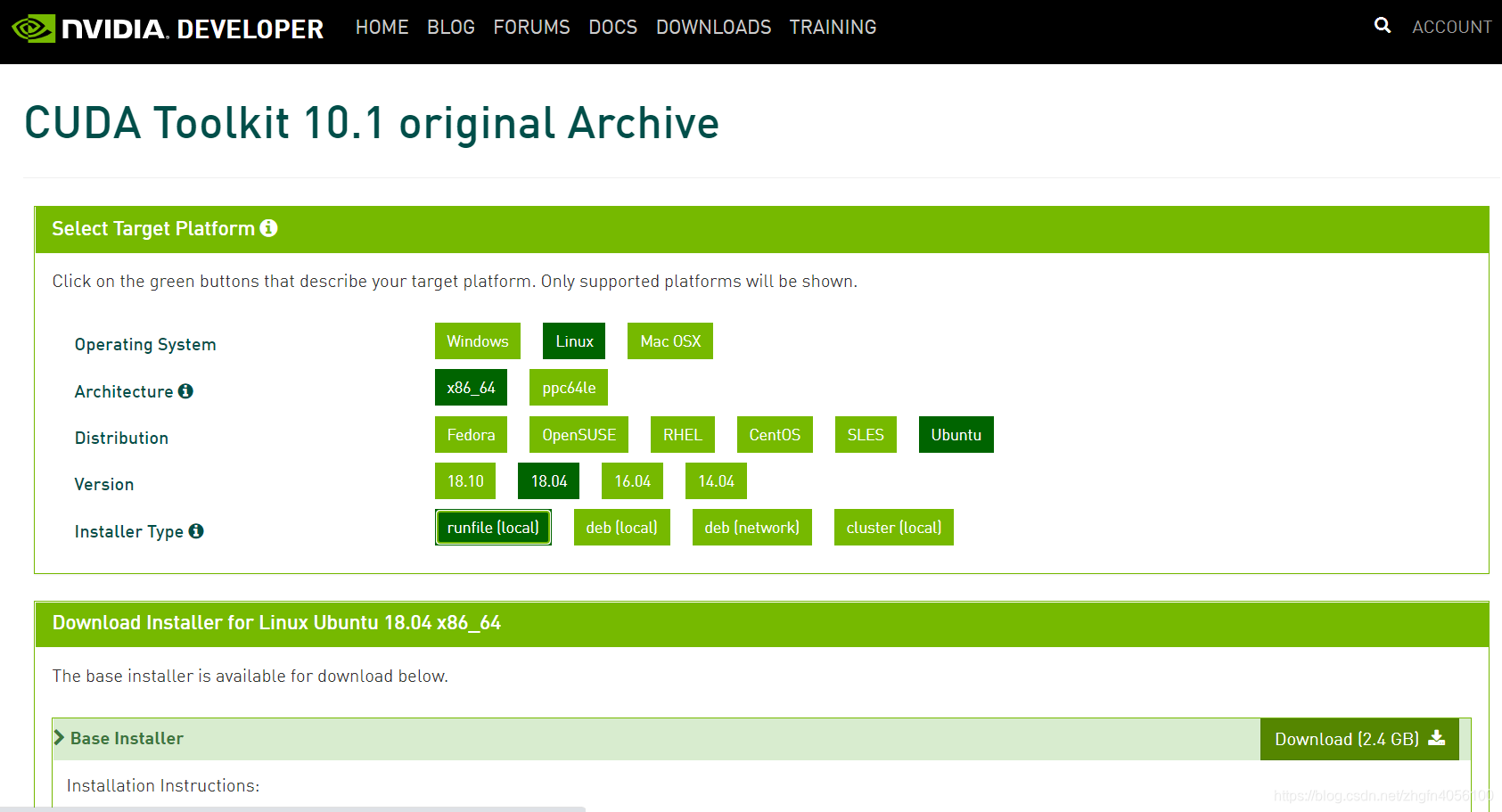The width and height of the screenshot is (1502, 812).
Task: Choose x86_64 architecture
Action: (471, 388)
